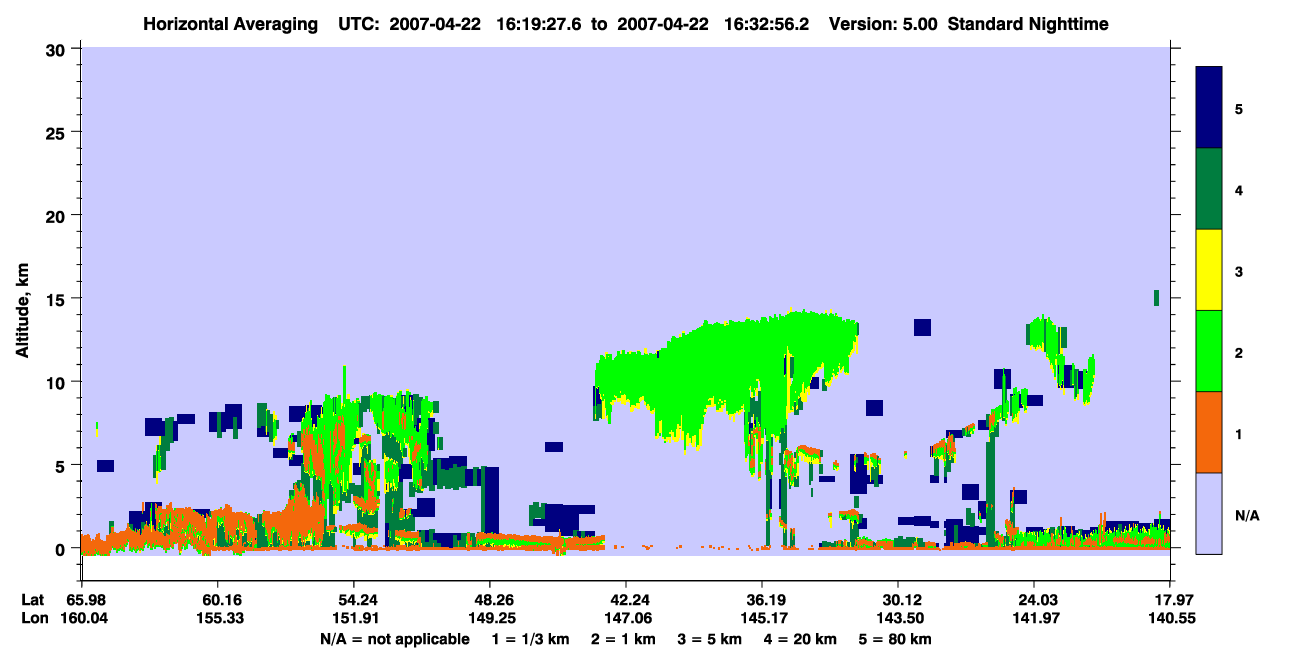Click the yellow level 3 color swatch
The height and width of the screenshot is (667, 1300).
click(x=1209, y=270)
